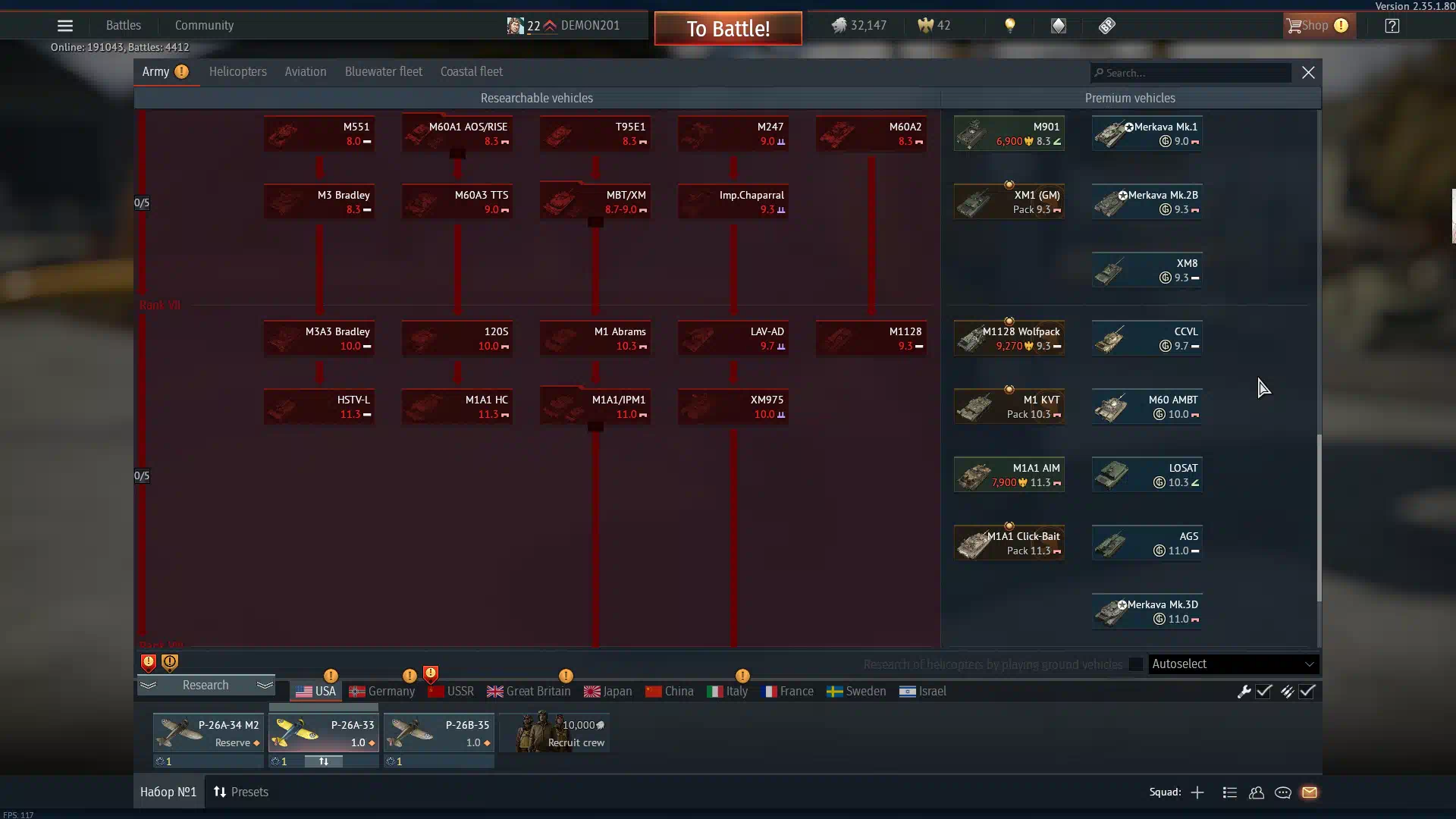Select the Great Britain nation

[x=529, y=692]
